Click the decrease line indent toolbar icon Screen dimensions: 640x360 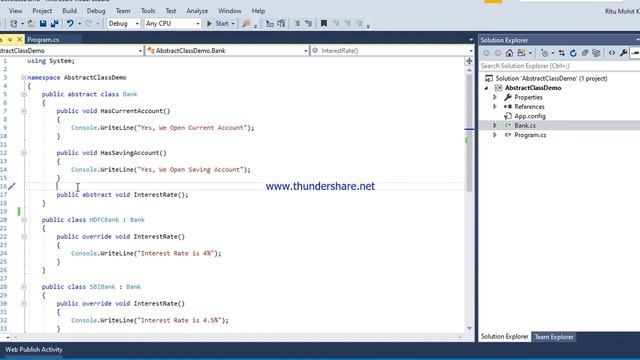coord(270,24)
